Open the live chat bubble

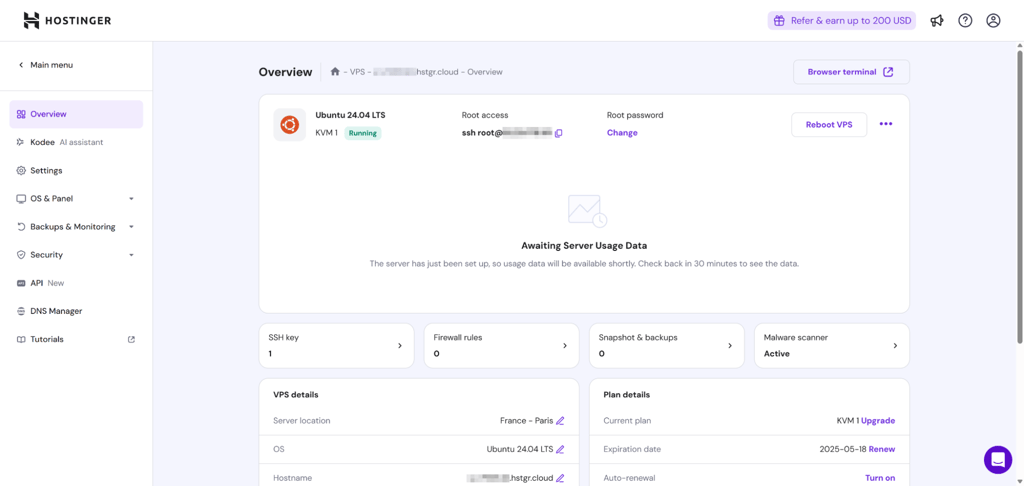pyautogui.click(x=998, y=460)
